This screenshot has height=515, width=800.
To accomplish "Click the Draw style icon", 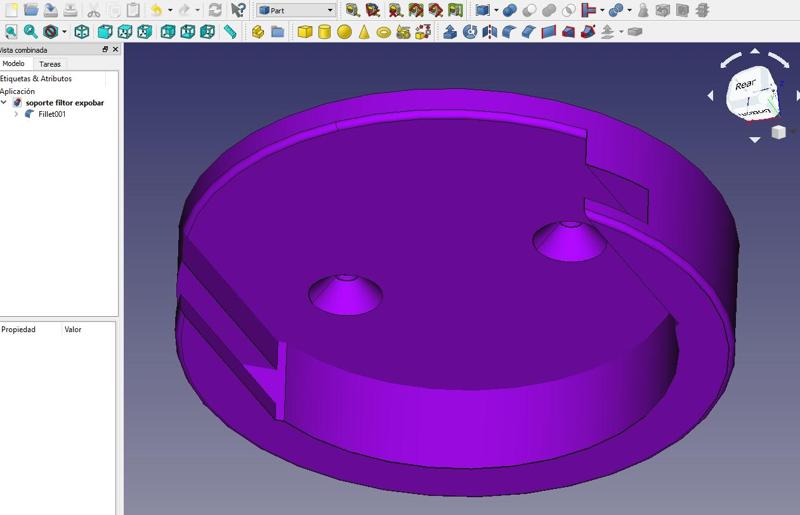I will [x=50, y=32].
